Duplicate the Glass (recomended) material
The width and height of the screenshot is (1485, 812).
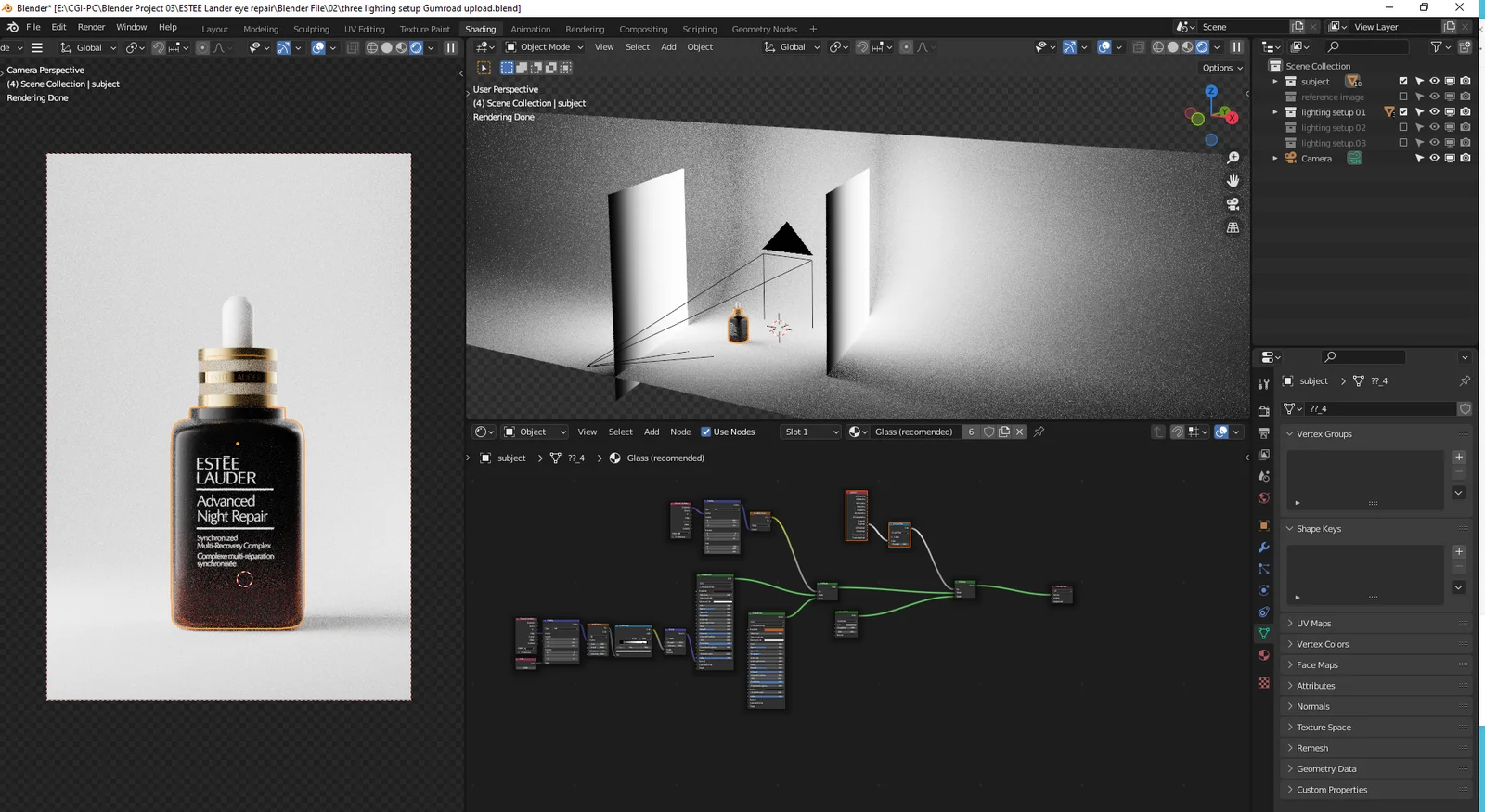1004,432
